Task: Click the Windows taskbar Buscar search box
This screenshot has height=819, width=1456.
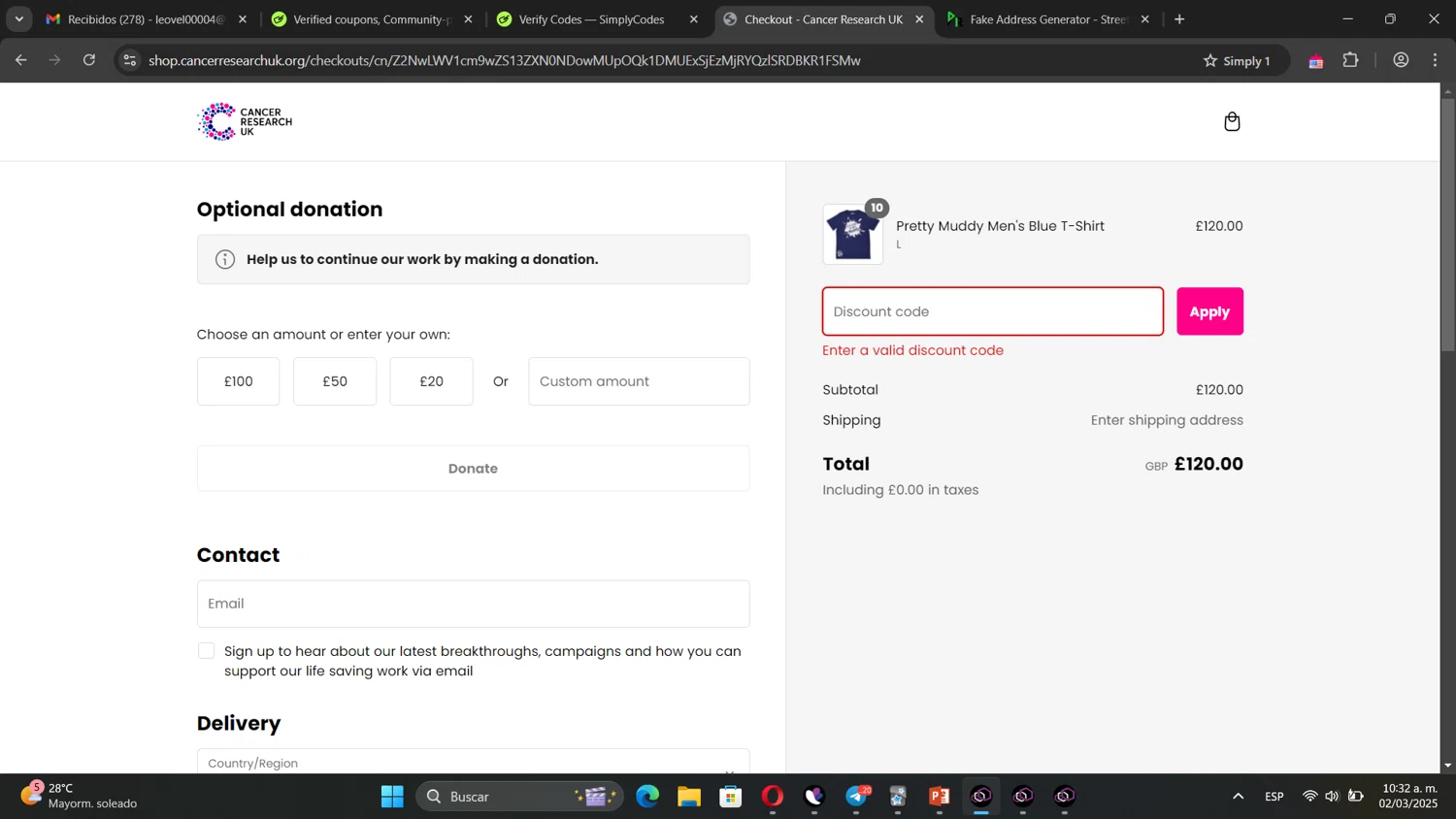Action: (519, 797)
